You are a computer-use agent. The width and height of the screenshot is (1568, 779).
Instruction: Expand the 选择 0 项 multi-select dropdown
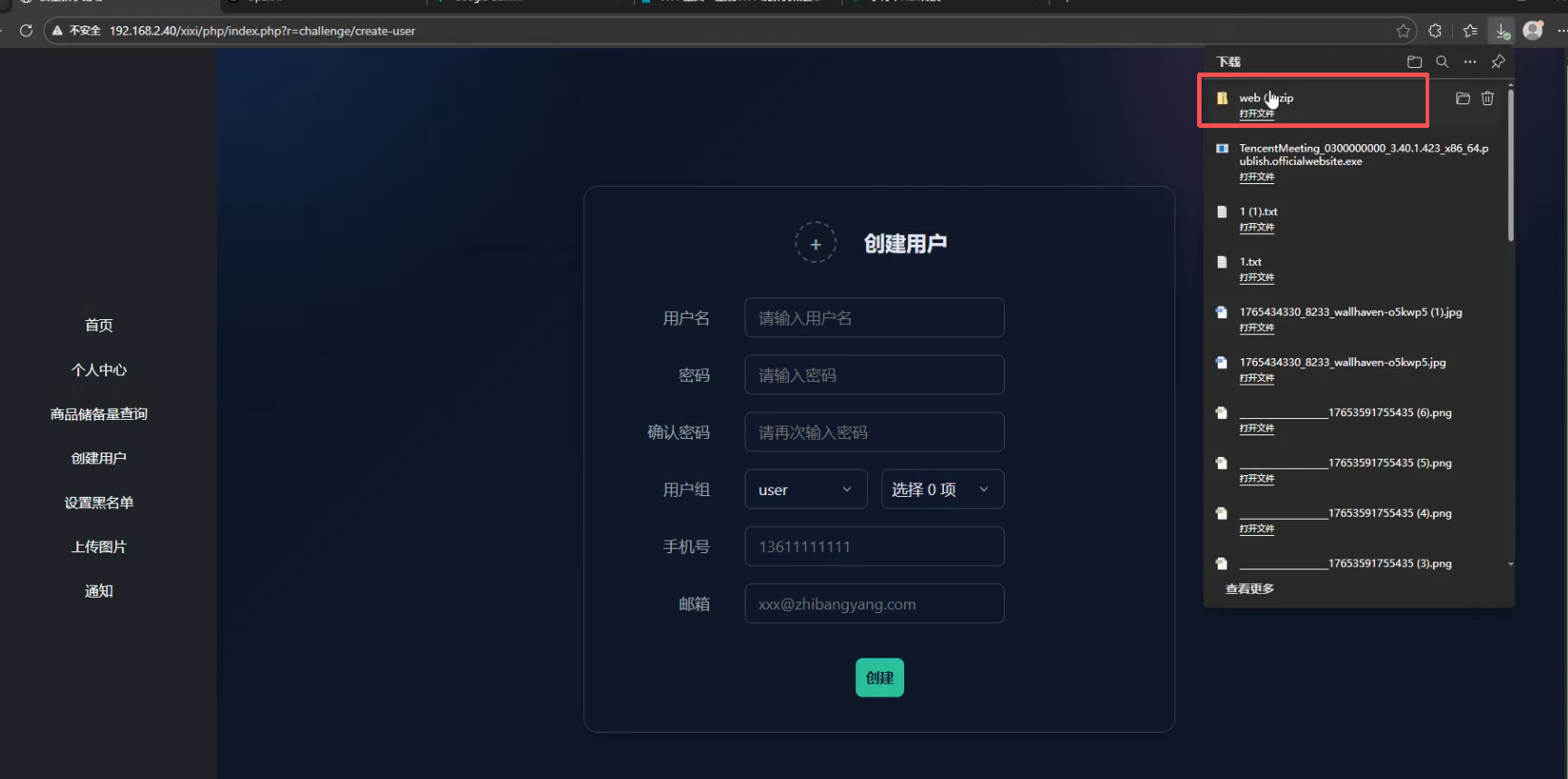[x=942, y=490]
